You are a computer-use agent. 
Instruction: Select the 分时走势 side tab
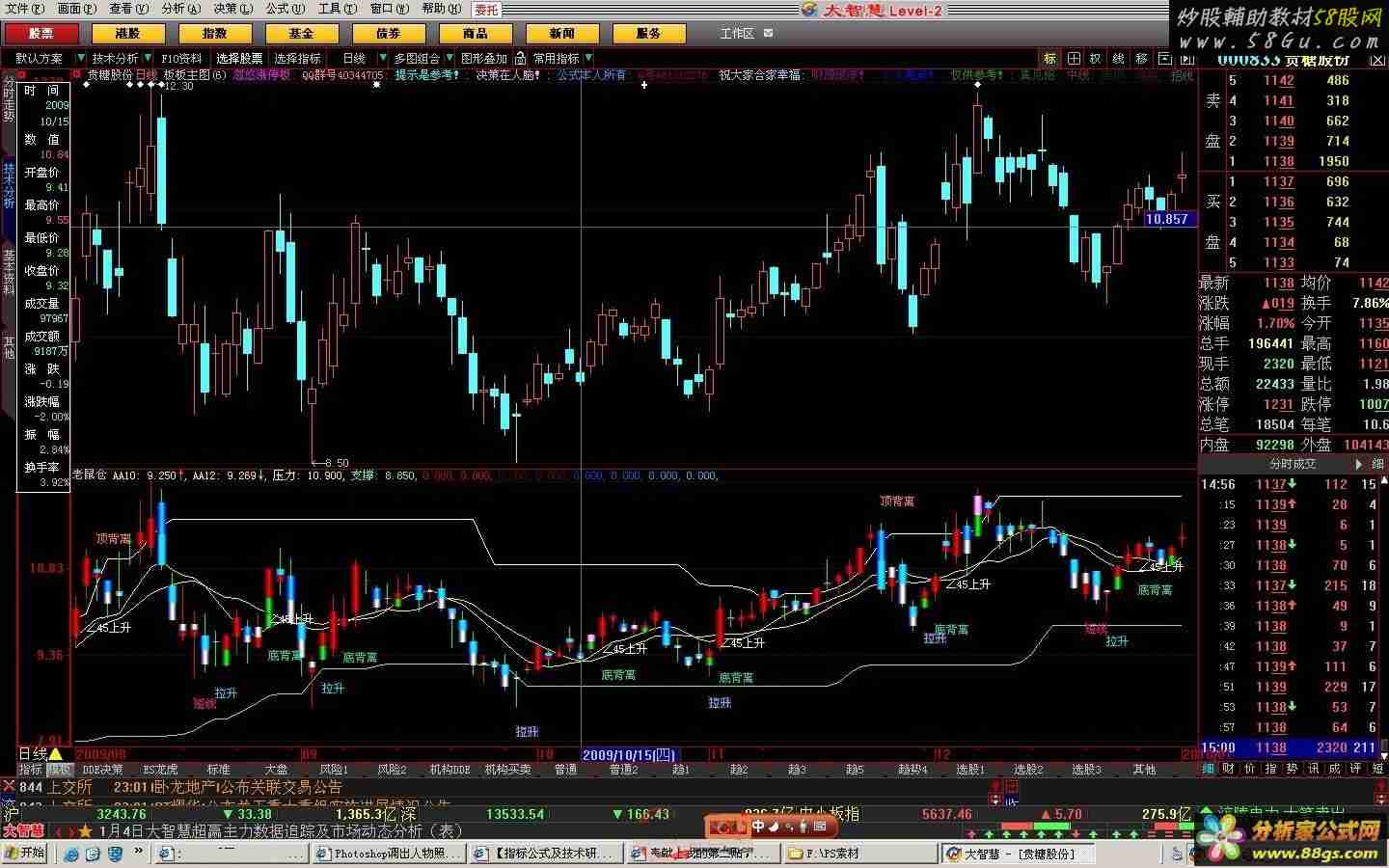pos(9,99)
